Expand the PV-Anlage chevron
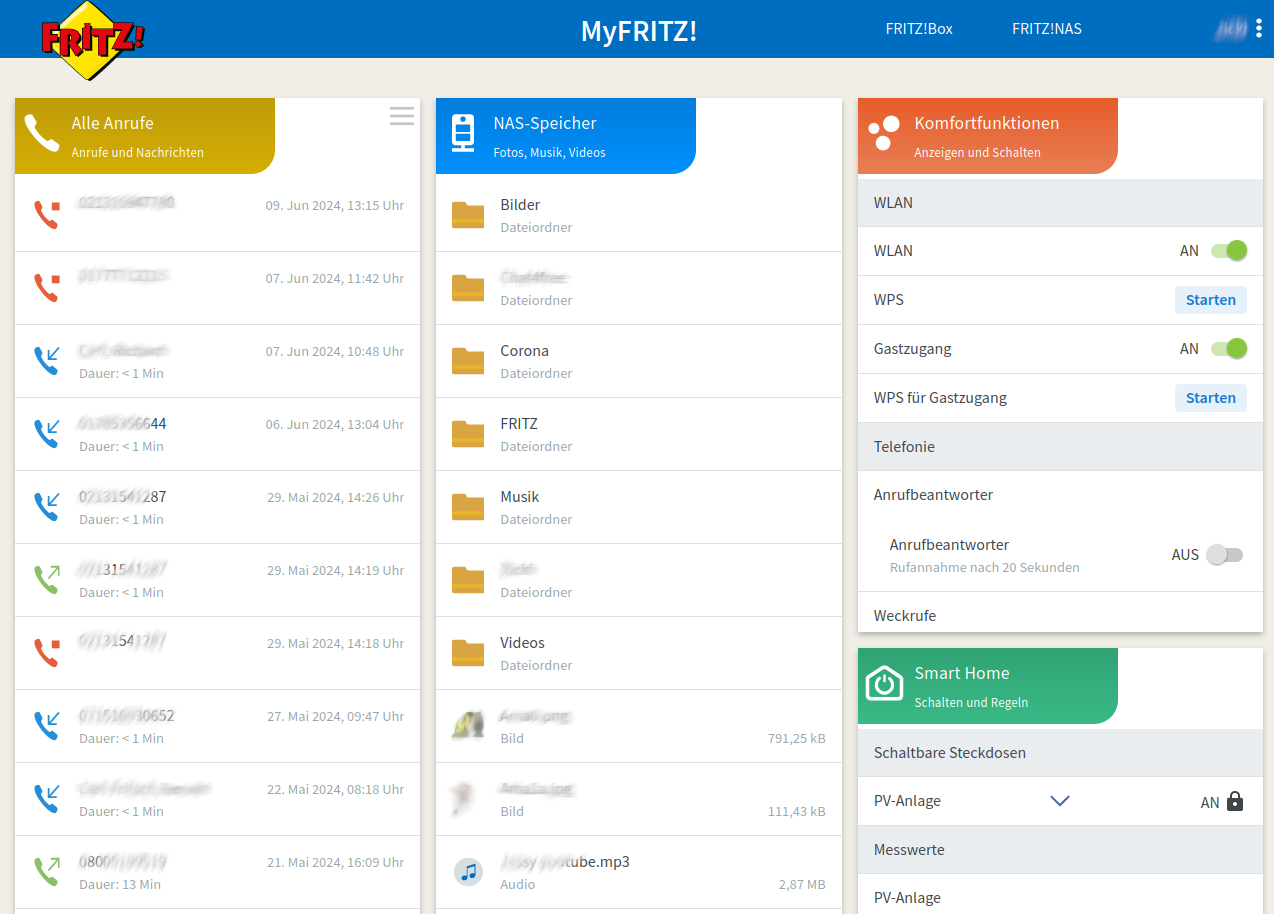Screen dimensions: 1274x914 click(1060, 801)
